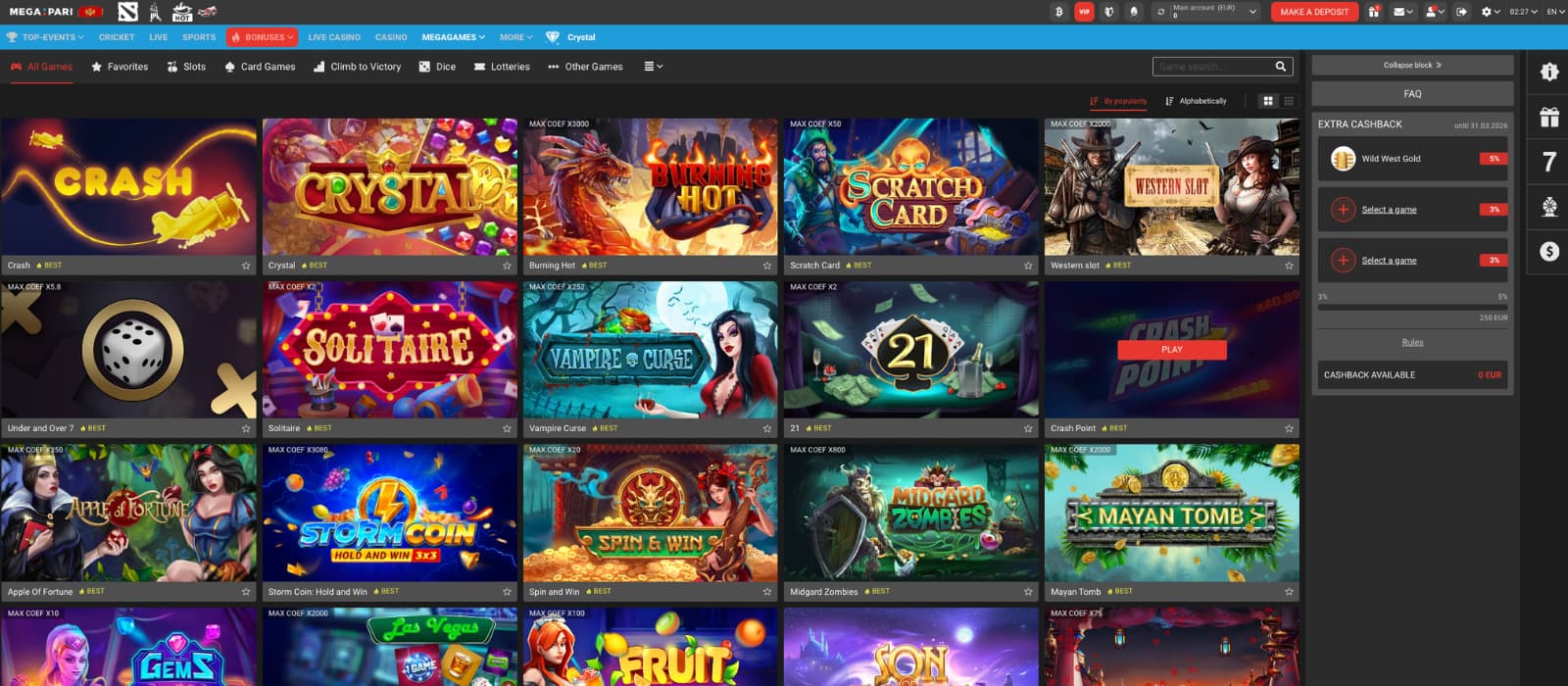The image size is (1568, 686).
Task: Click the Crystal diamond icon
Action: (553, 37)
